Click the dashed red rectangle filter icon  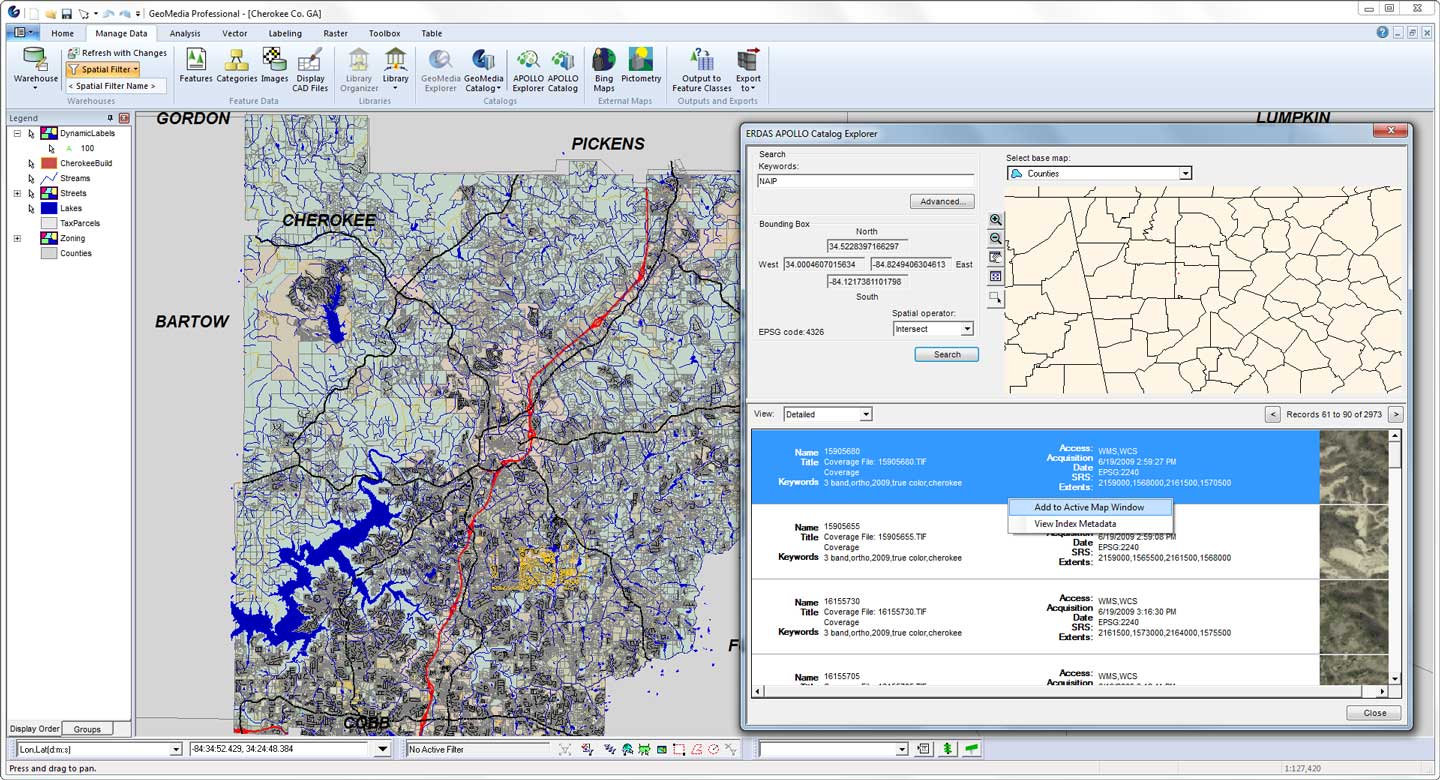click(679, 749)
